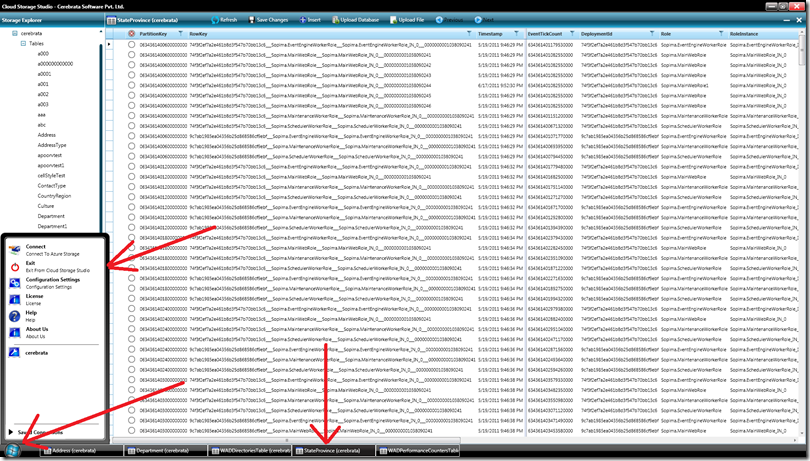Select CountryRegion table in tree
The image size is (810, 461).
coord(54,196)
